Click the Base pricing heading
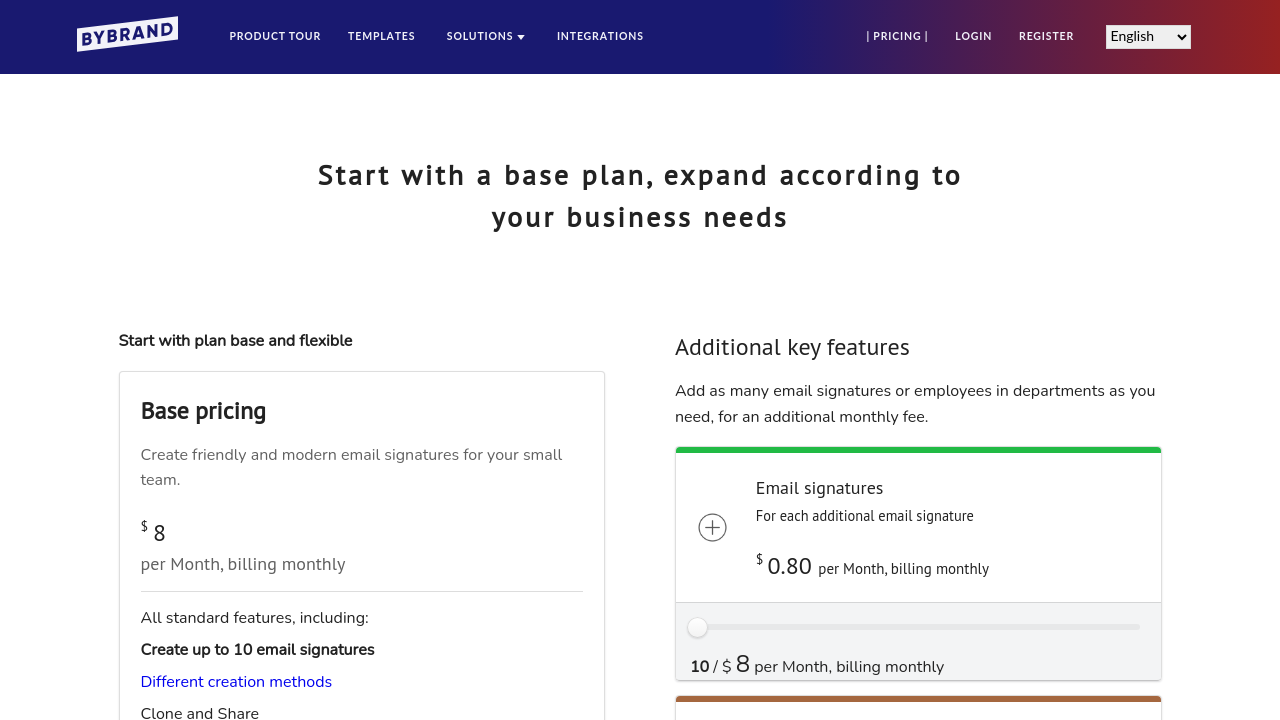The image size is (1280, 720). pyautogui.click(x=203, y=411)
